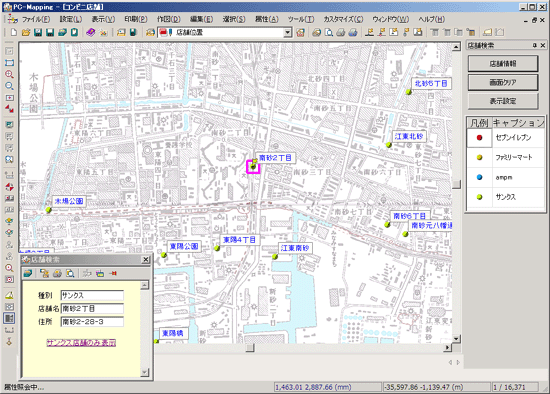Click the 東陽公園 store label on map
Viewport: 550px width, 394px height.
184,246
